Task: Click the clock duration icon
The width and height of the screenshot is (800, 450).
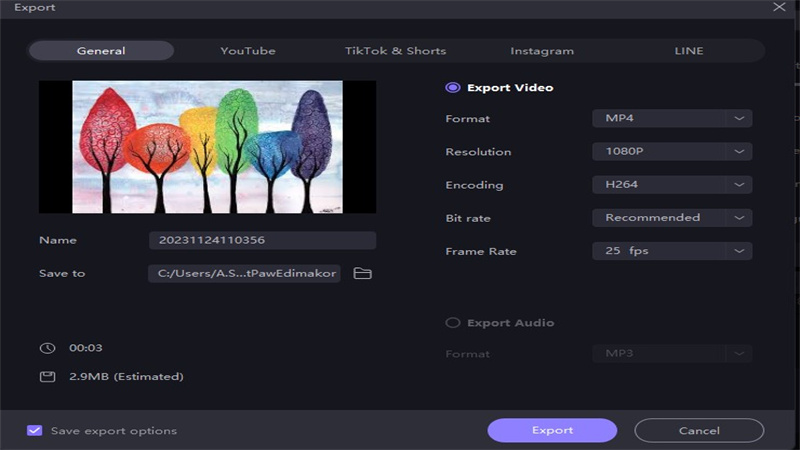Action: tap(47, 348)
